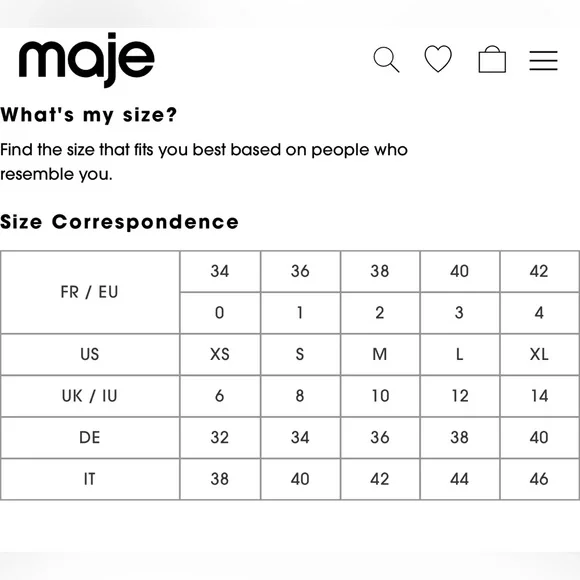This screenshot has width=580, height=580.
Task: Open the shopping bag icon
Action: pyautogui.click(x=492, y=59)
